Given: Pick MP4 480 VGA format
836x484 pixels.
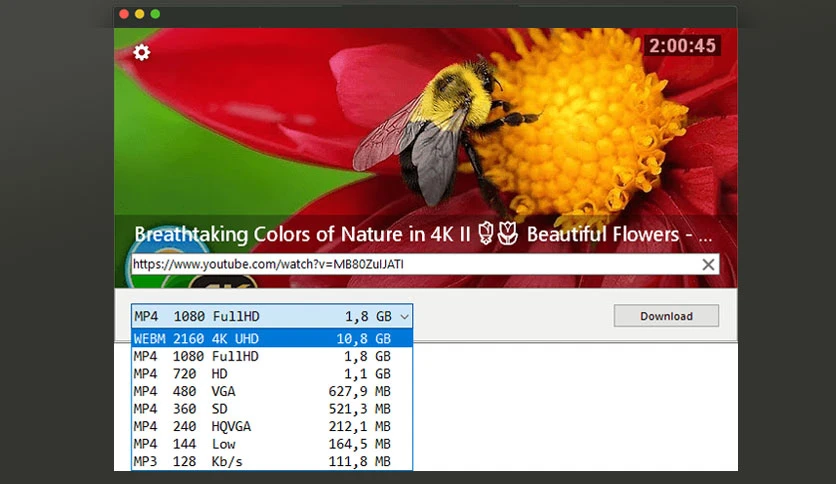Looking at the screenshot, I should tap(272, 391).
